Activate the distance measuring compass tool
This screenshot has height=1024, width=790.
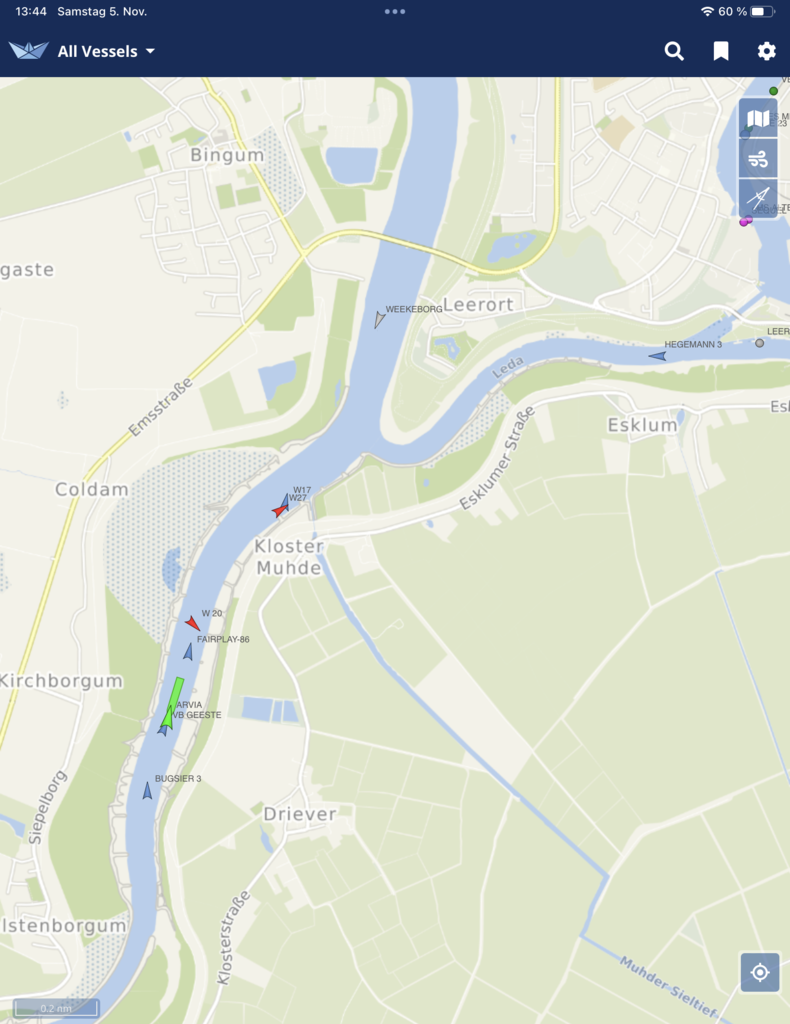758,198
